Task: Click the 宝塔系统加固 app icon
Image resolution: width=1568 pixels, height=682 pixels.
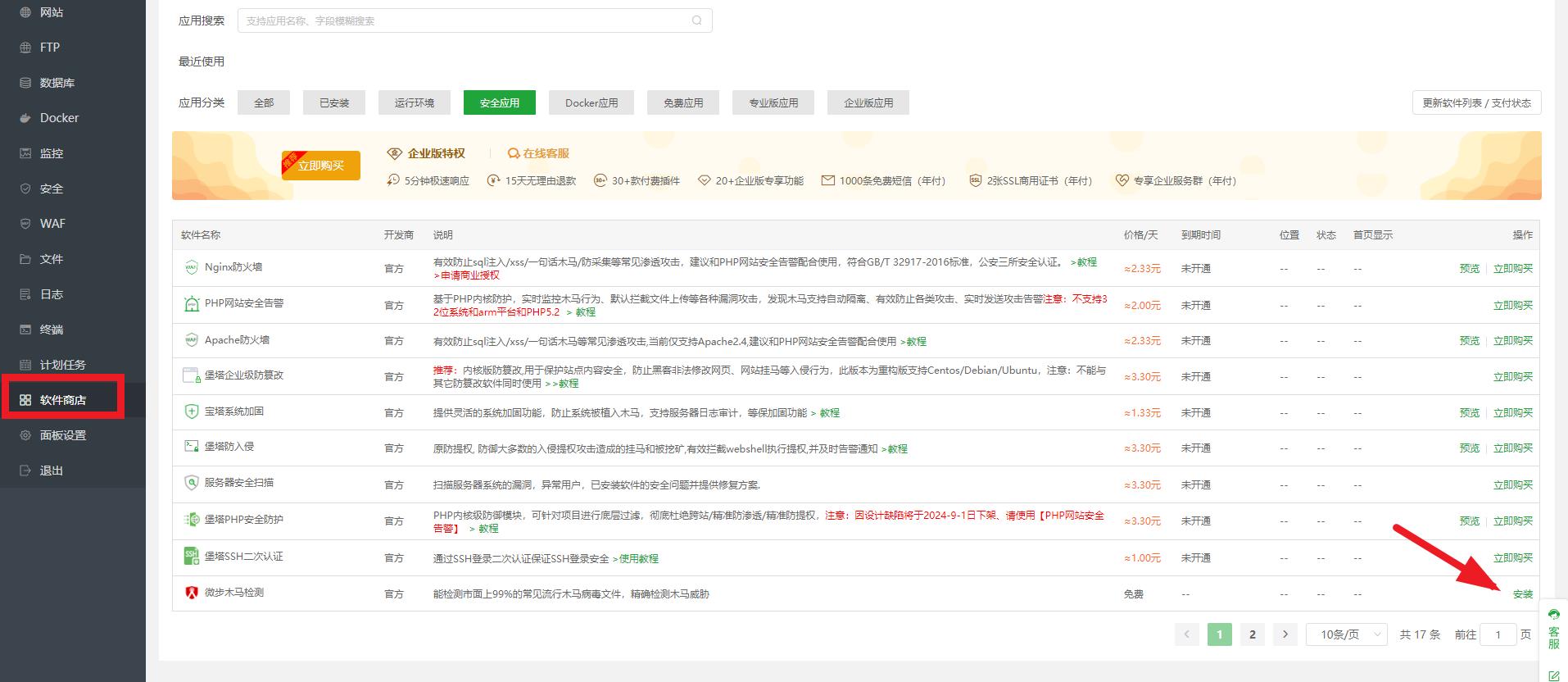Action: pyautogui.click(x=191, y=411)
